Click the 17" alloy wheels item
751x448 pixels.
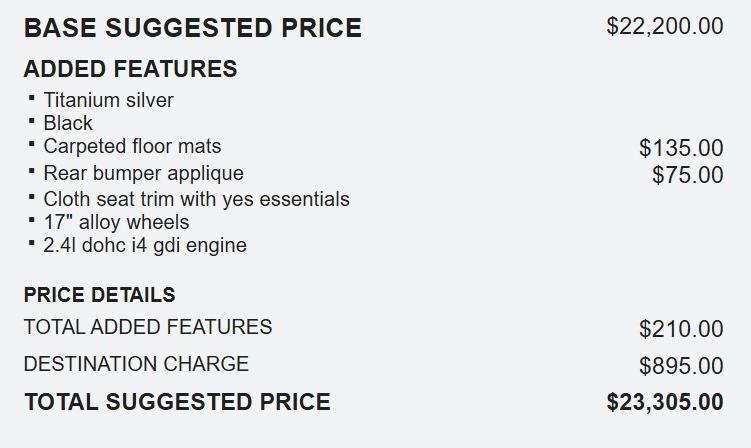(116, 222)
